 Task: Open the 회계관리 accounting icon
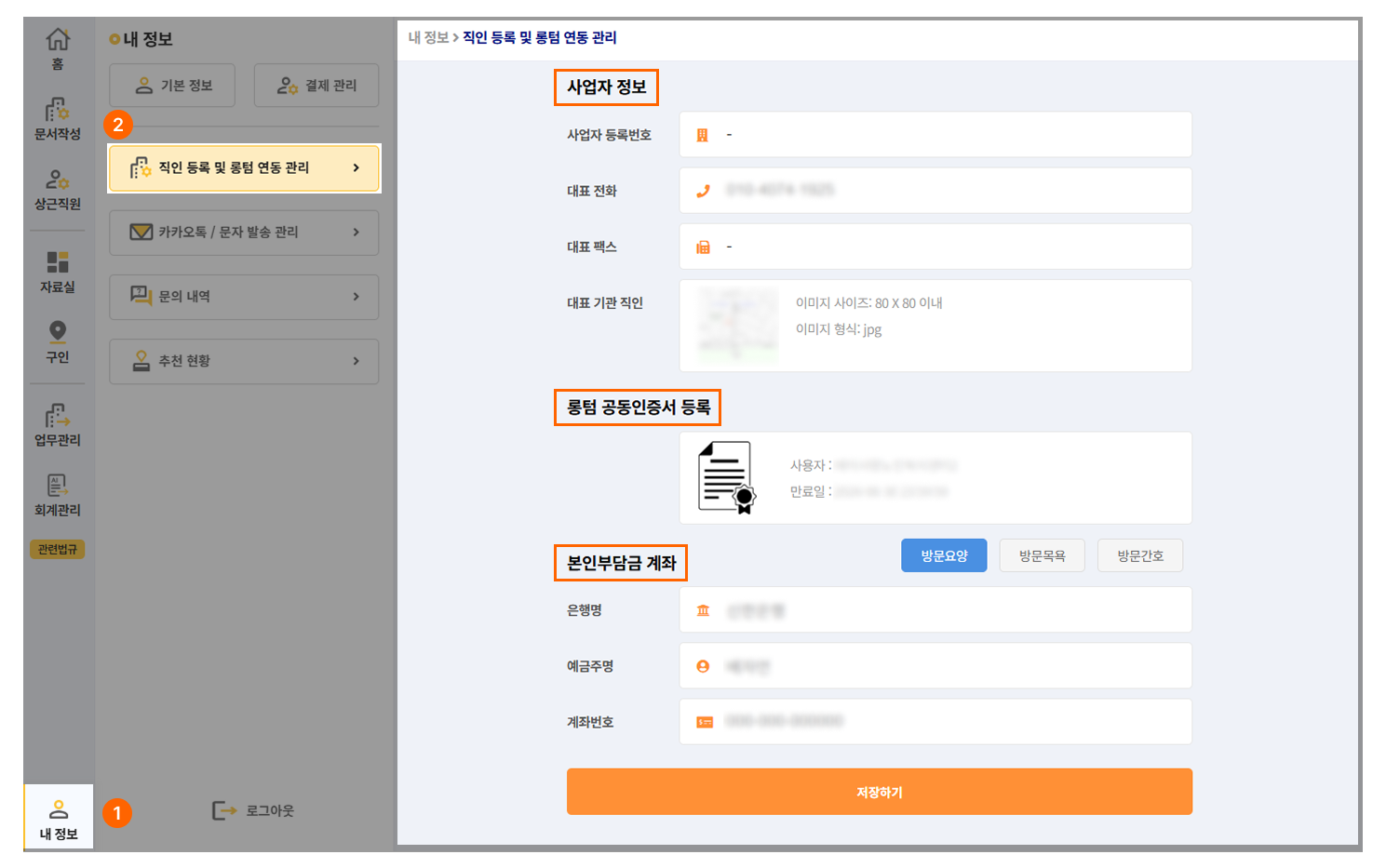tap(58, 486)
